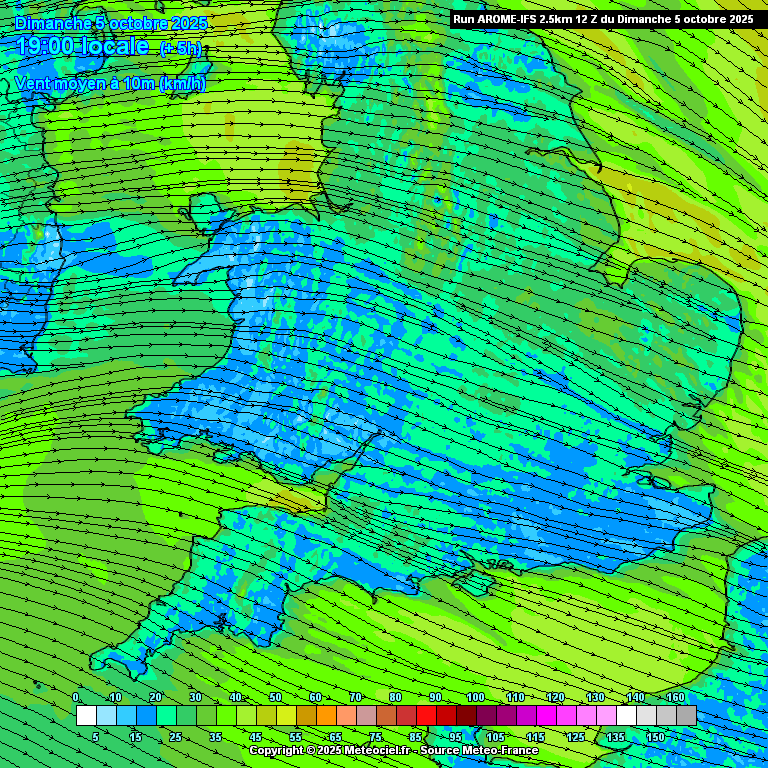This screenshot has height=768, width=768.
Task: Click the '100' label on legend scale
Action: (475, 697)
